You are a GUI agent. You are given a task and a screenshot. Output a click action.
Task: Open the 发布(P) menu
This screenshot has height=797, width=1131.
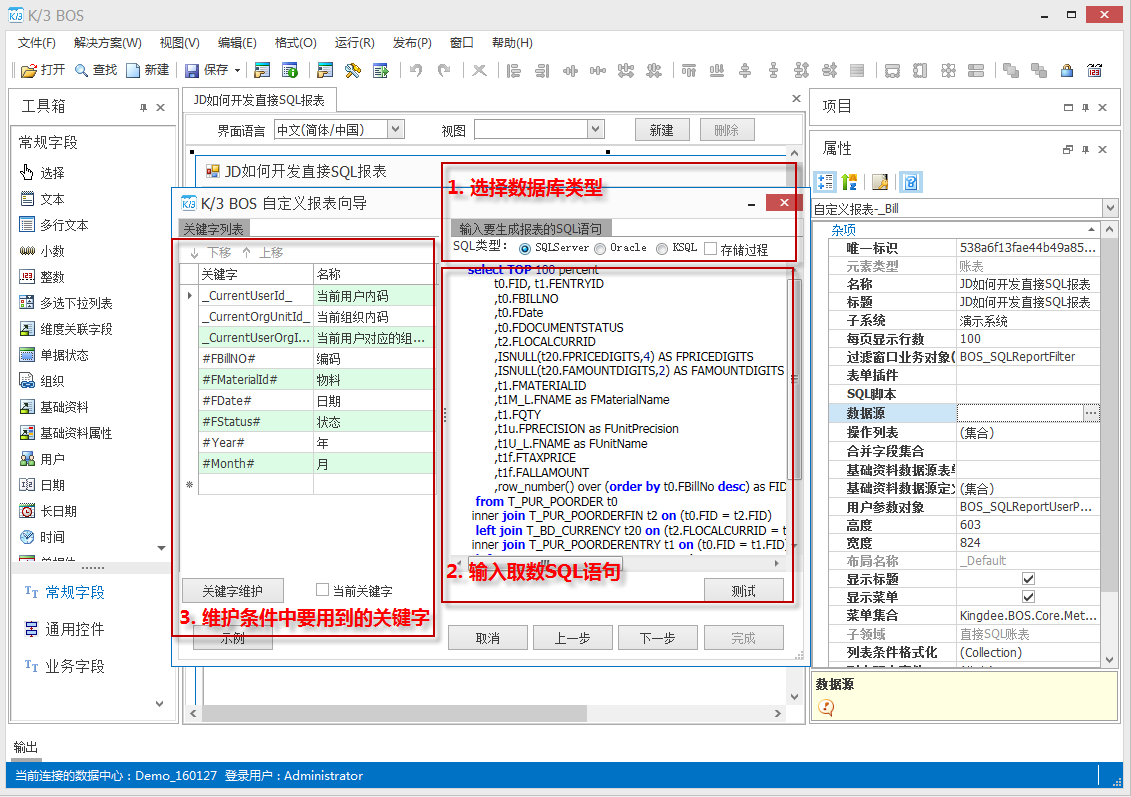[x=413, y=43]
